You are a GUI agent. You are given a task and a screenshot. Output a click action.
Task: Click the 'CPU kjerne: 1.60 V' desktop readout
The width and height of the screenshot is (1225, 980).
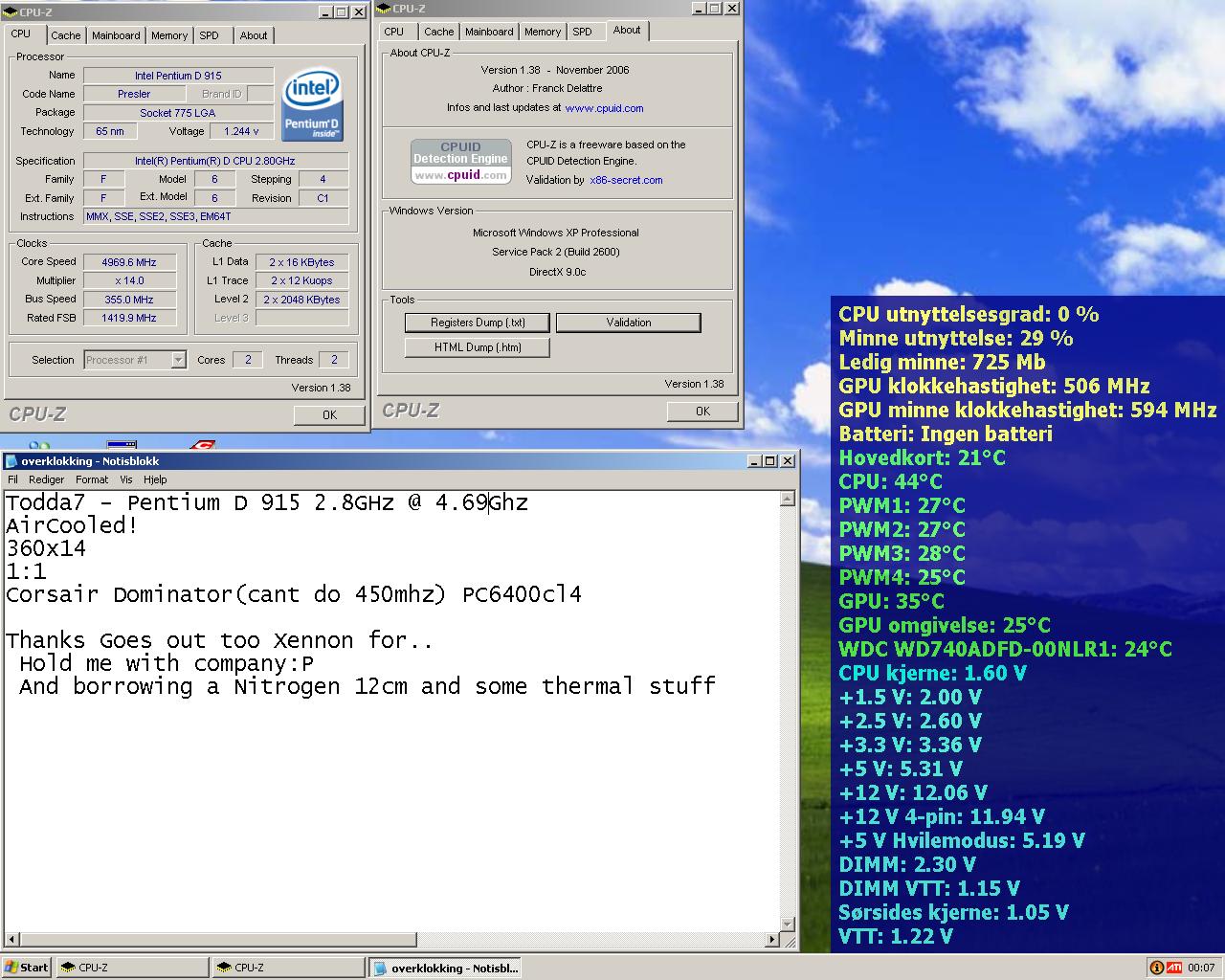point(932,673)
